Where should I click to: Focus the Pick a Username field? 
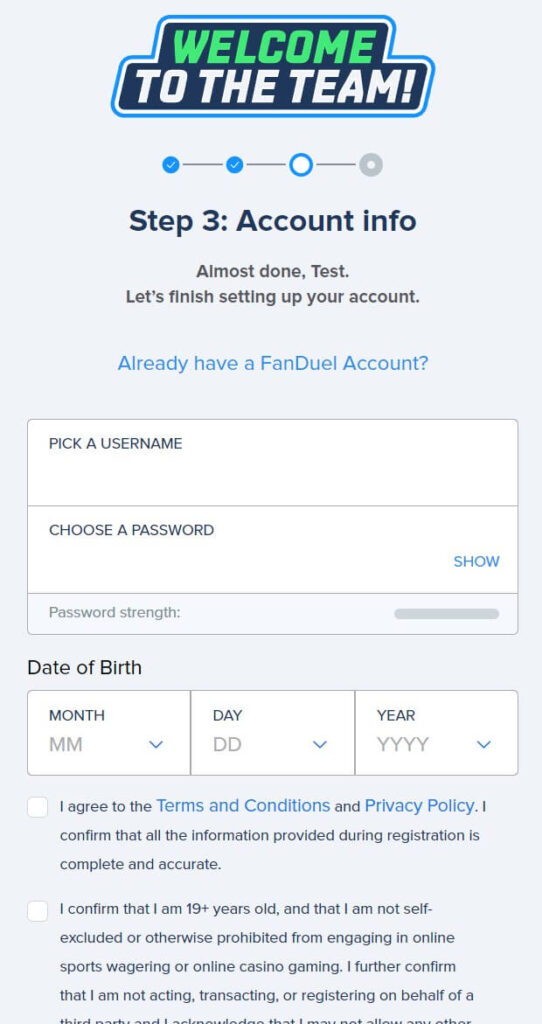(273, 462)
